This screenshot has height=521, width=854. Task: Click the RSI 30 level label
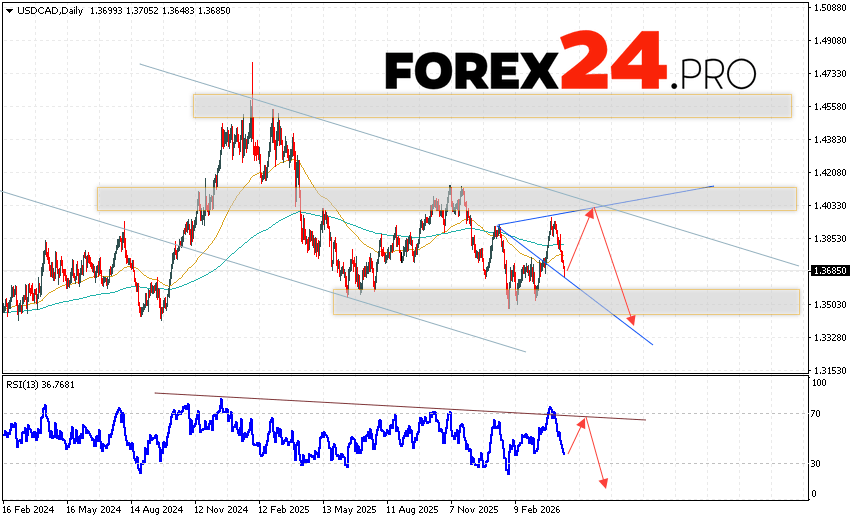point(816,464)
